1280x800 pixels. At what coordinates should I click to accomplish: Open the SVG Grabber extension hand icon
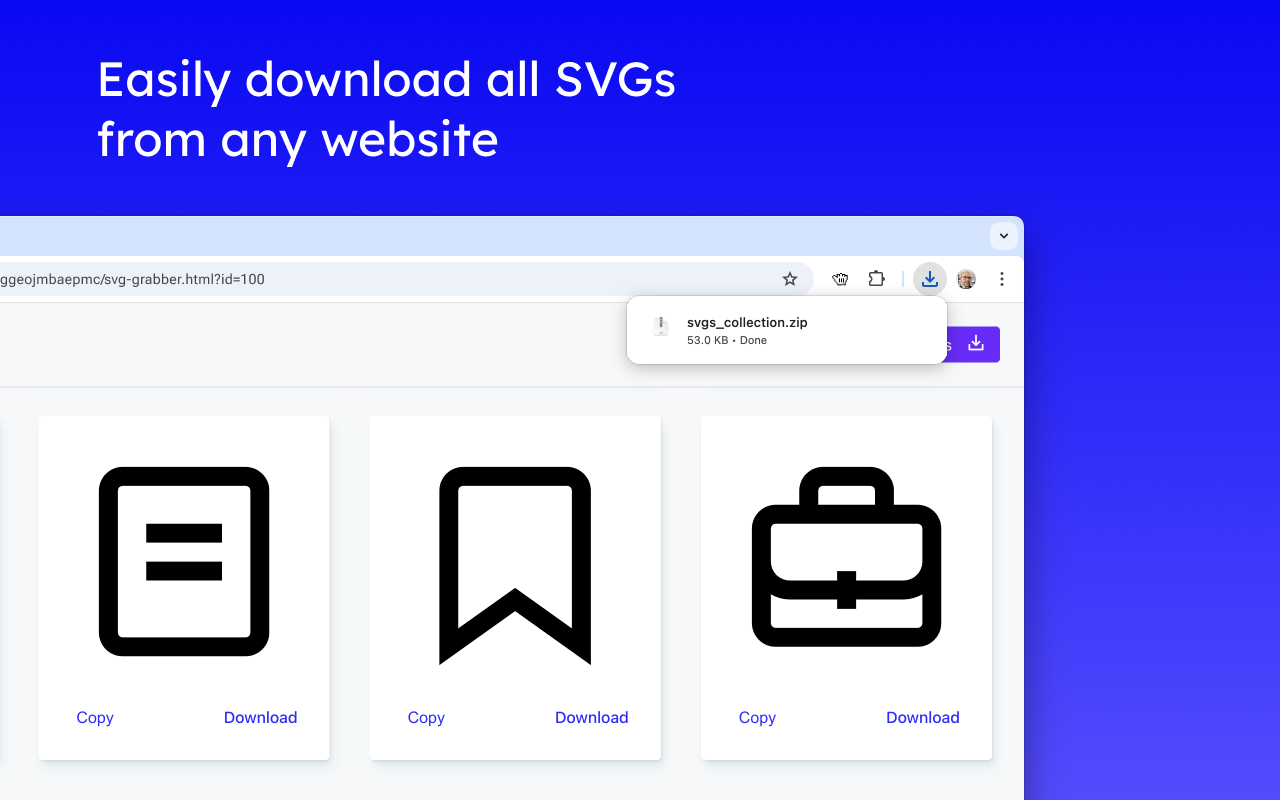[840, 279]
